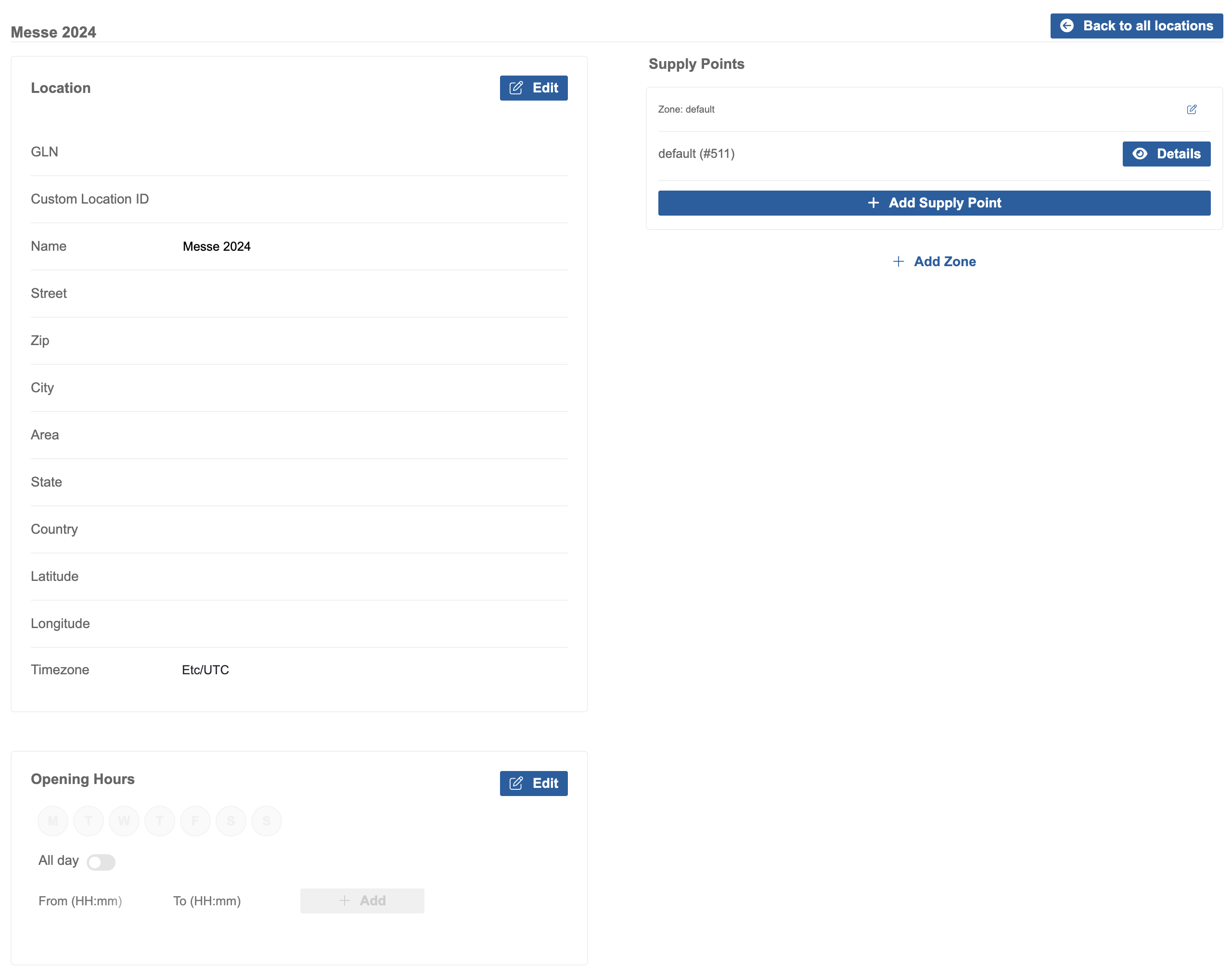Click Add Supply Point
1232x977 pixels.
pyautogui.click(x=934, y=203)
